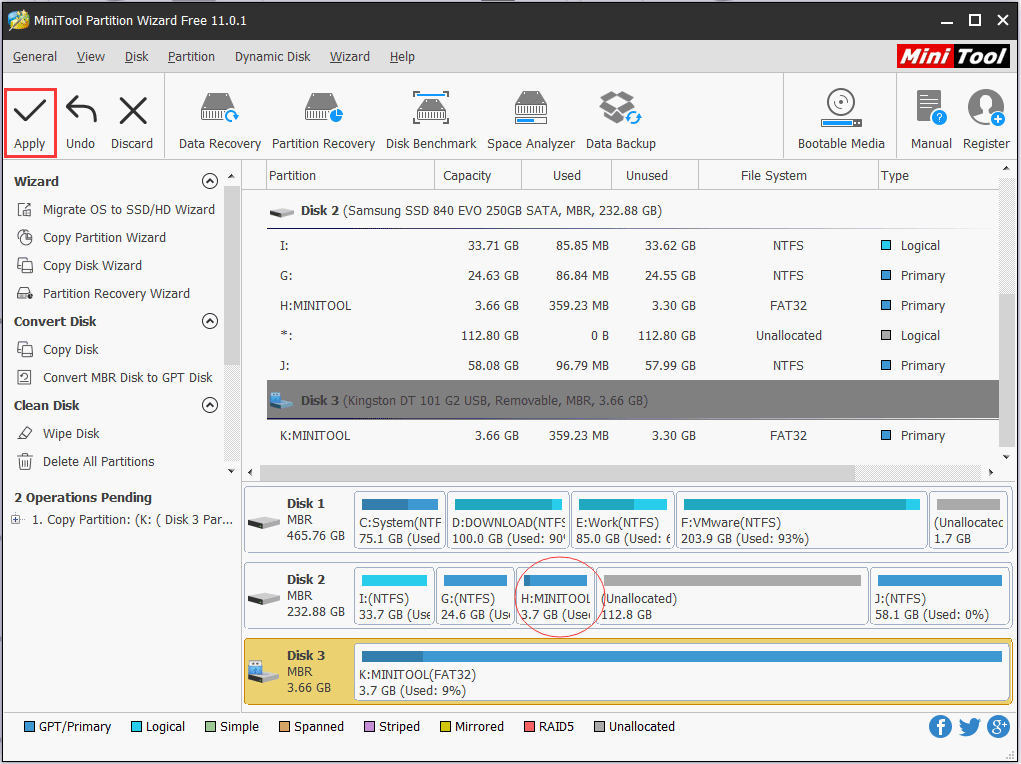Expand pending operation 1 Copy Partition

pos(16,520)
